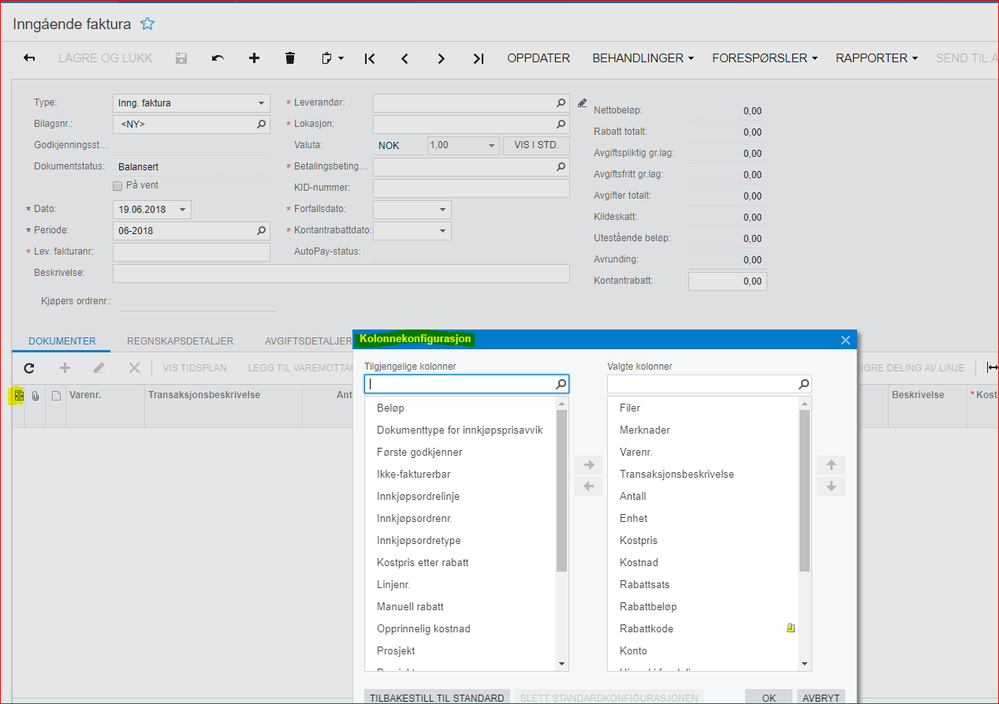Add a new record with the plus icon

(254, 58)
